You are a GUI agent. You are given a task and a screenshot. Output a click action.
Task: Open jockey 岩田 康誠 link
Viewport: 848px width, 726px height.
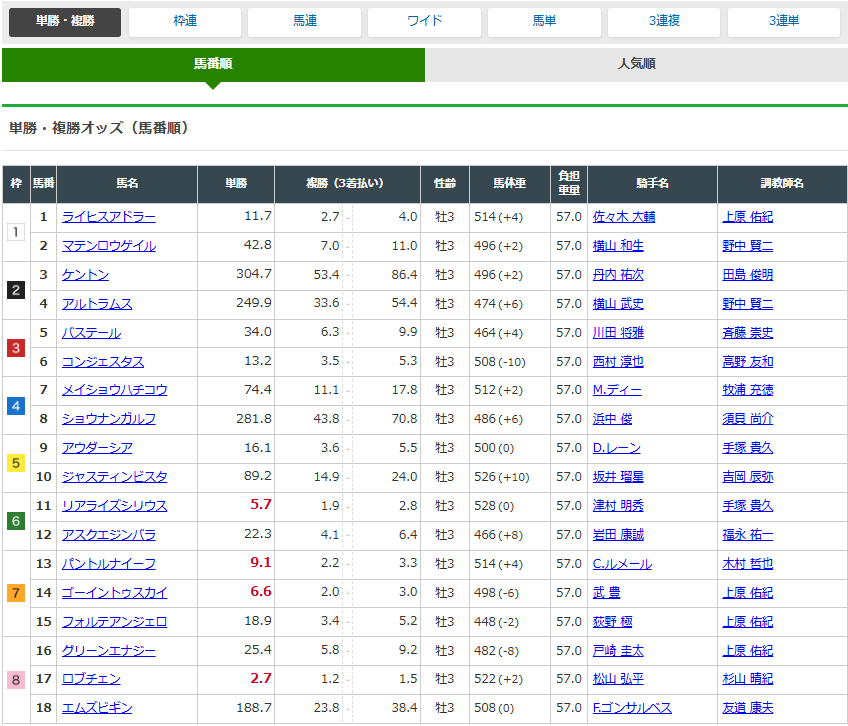(x=618, y=535)
